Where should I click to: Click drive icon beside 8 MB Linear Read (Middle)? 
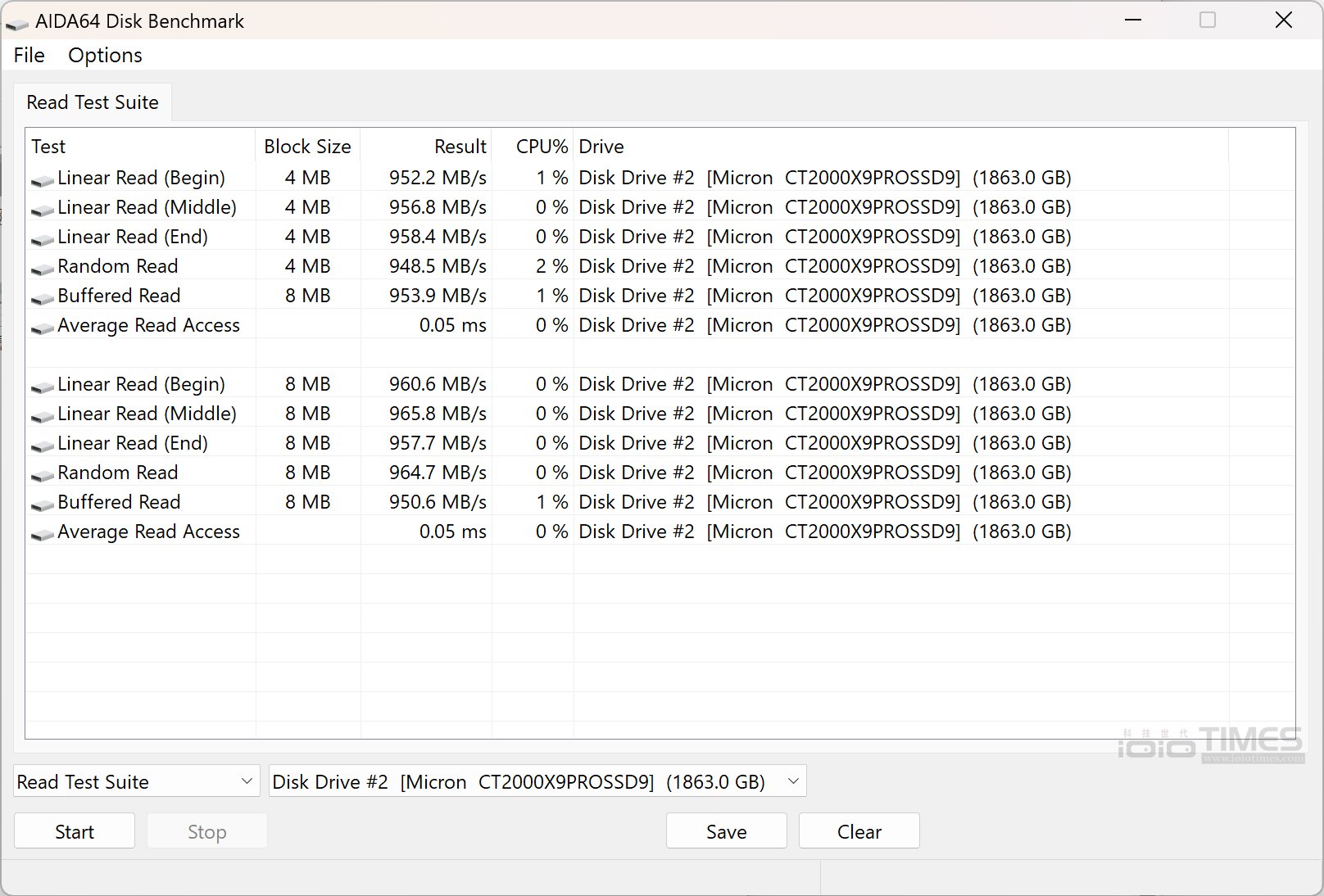click(43, 416)
